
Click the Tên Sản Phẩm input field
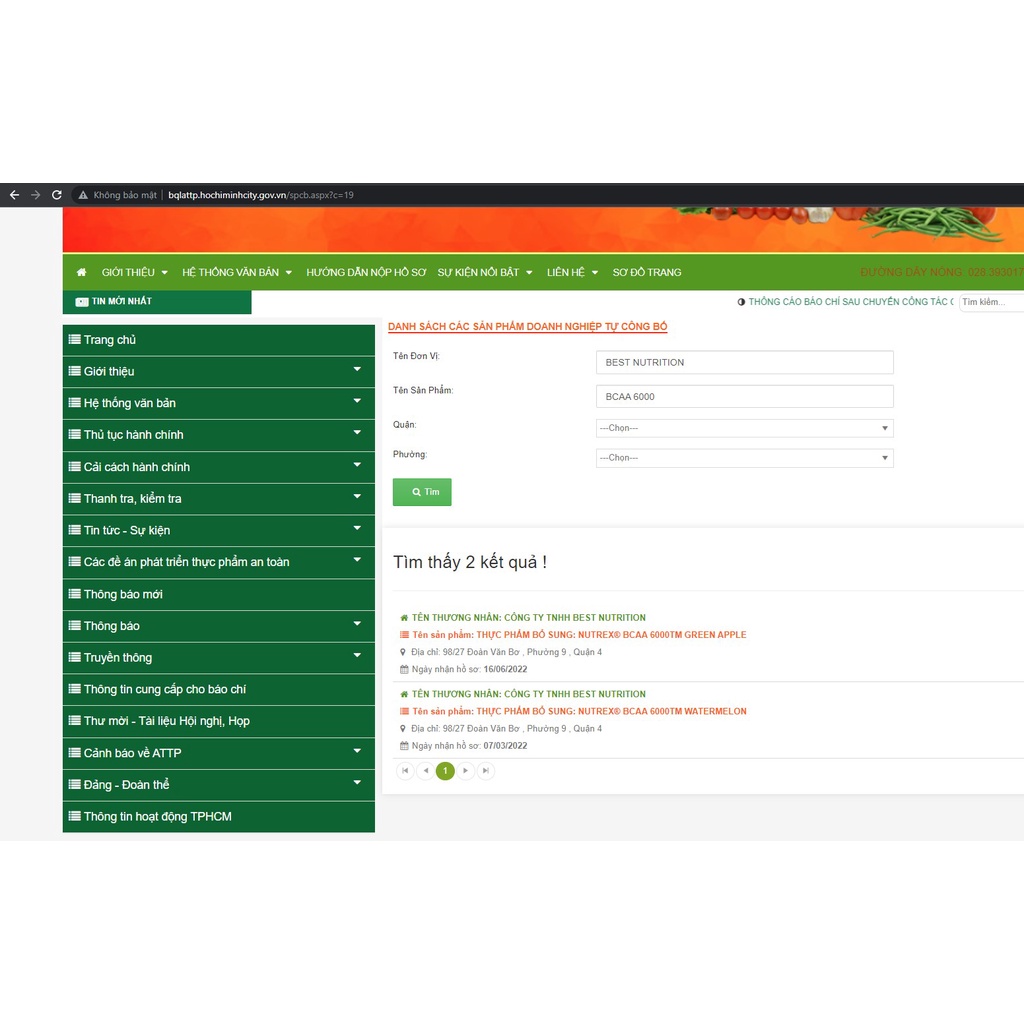pyautogui.click(x=744, y=396)
